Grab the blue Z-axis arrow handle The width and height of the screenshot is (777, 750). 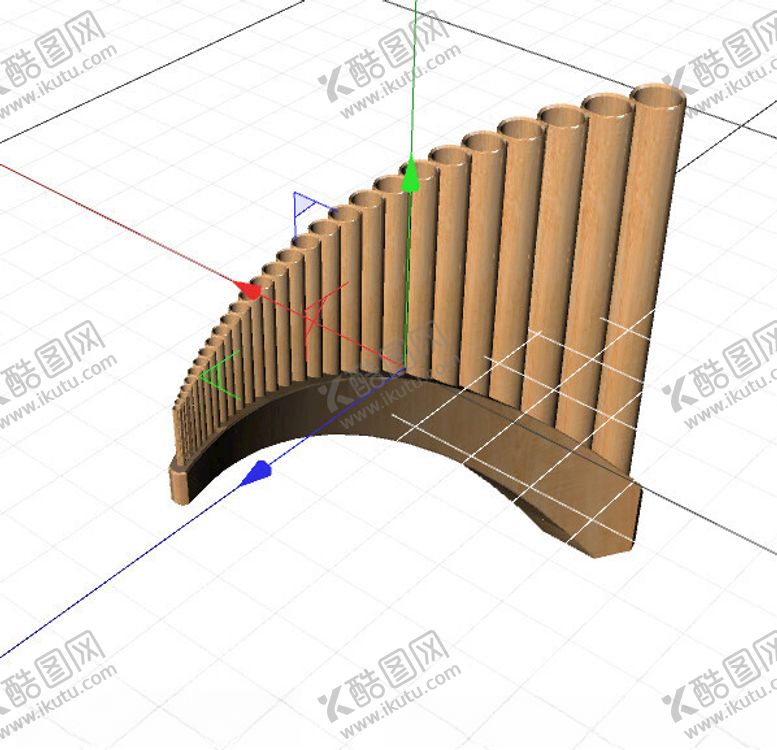(256, 472)
